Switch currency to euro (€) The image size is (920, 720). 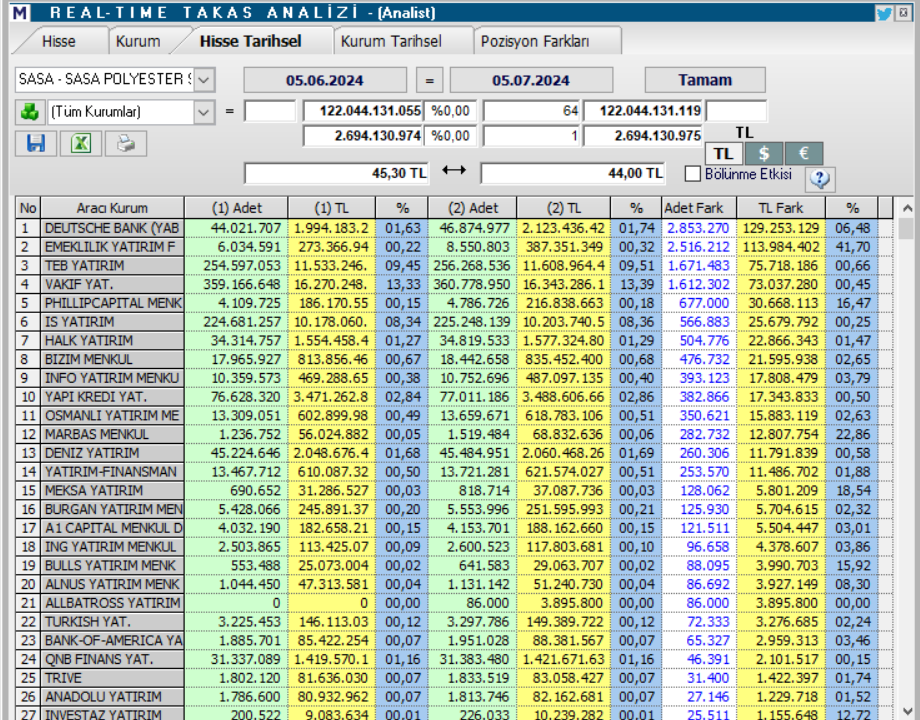point(803,153)
